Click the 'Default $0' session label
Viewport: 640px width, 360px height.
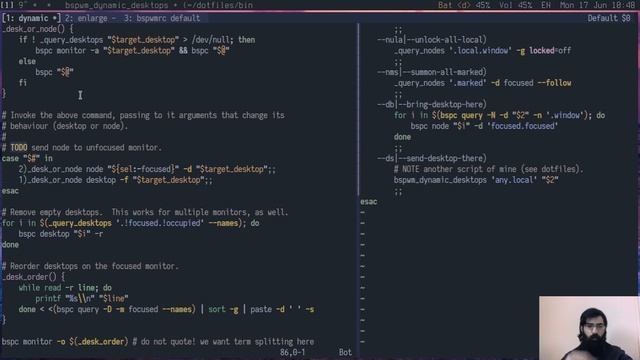coord(609,18)
